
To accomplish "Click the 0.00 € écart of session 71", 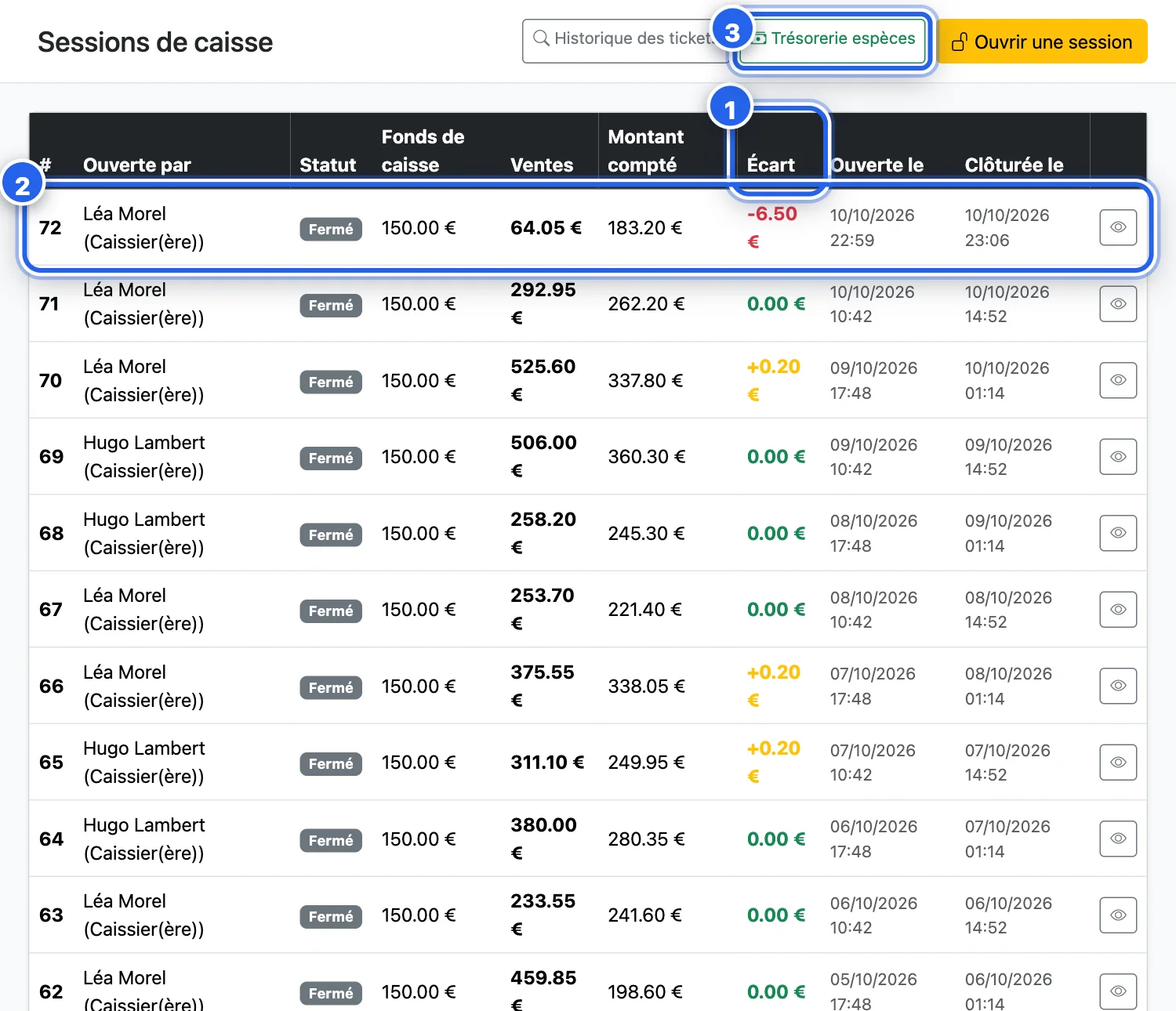I will click(776, 303).
